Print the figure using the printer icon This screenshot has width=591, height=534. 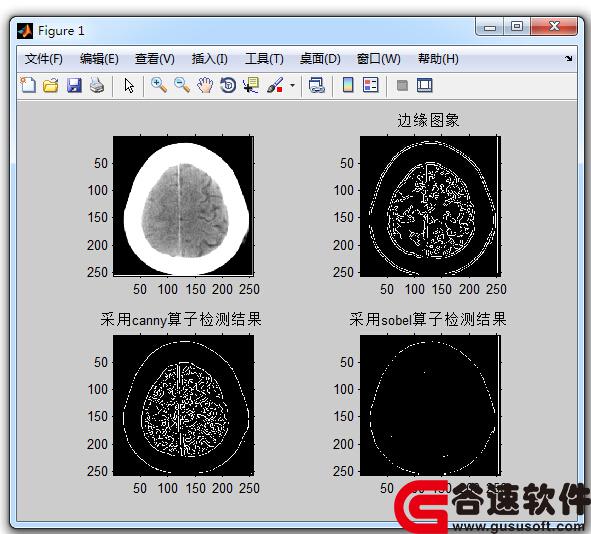(97, 85)
